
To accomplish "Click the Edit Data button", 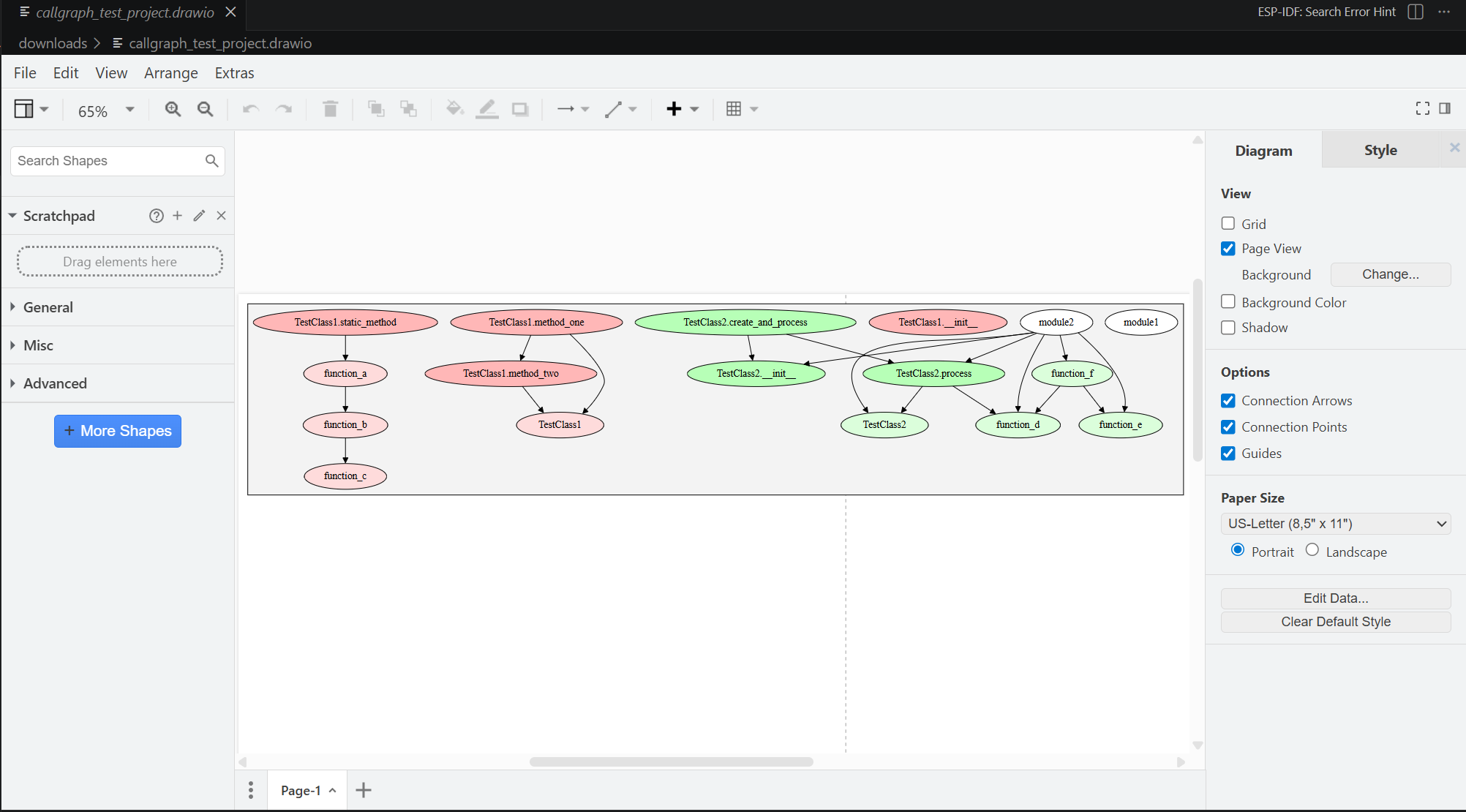I will click(1336, 598).
